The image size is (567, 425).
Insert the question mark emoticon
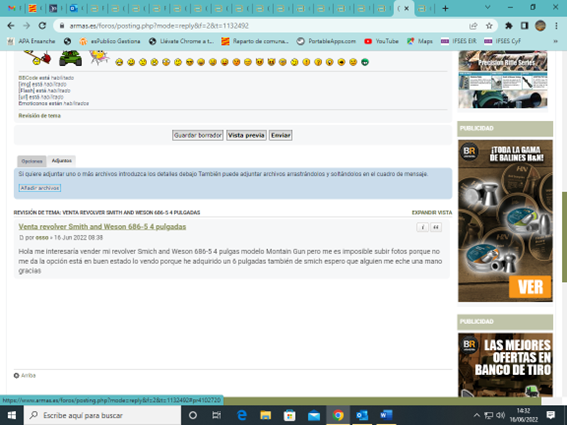[318, 62]
